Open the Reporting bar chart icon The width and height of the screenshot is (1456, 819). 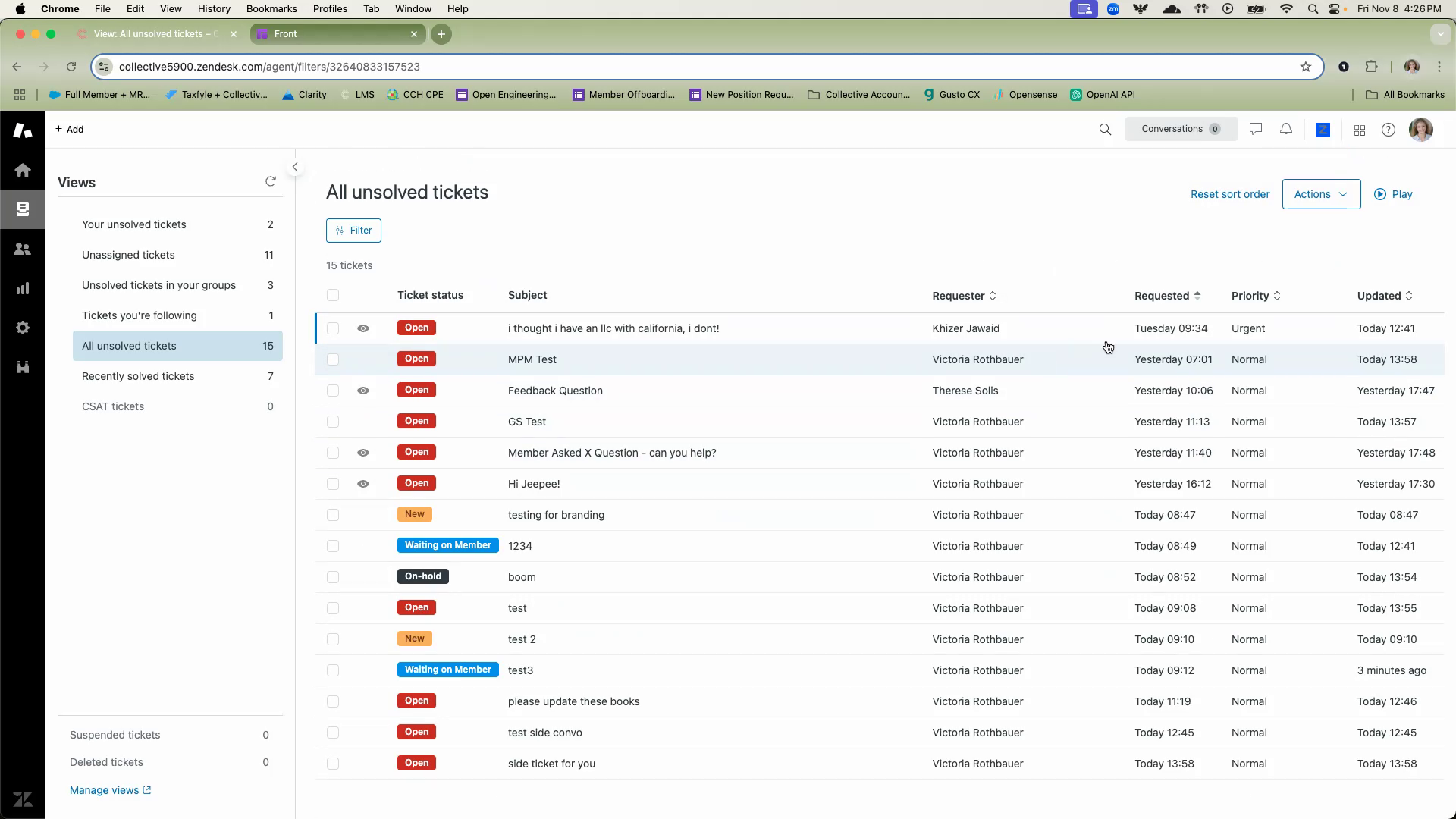[23, 288]
